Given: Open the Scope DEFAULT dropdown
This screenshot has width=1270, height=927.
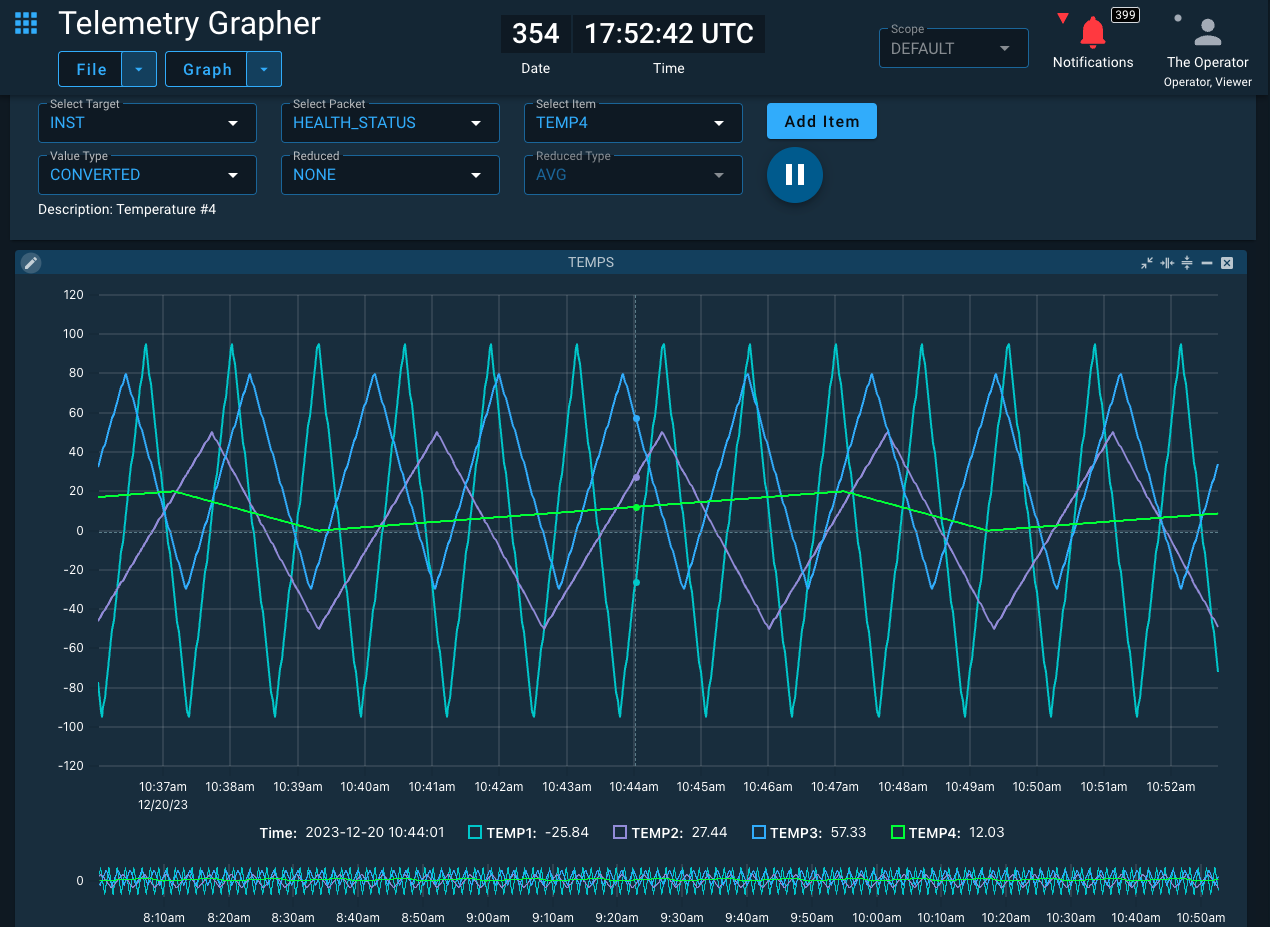Looking at the screenshot, I should [x=953, y=48].
